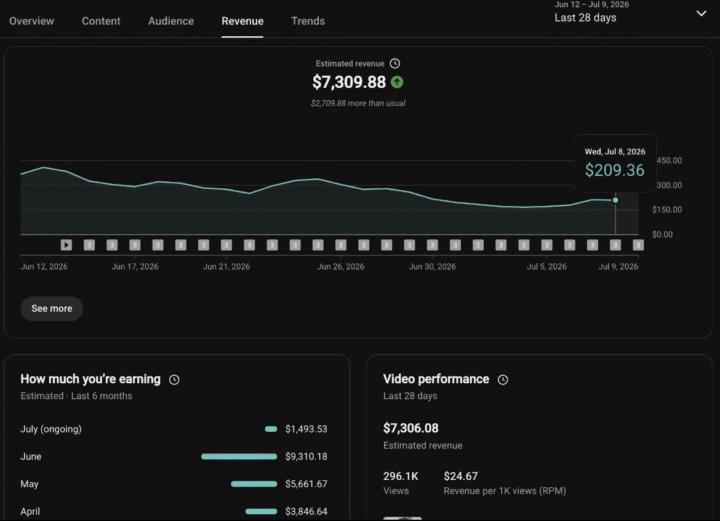Click the play marker icon under the chart
The width and height of the screenshot is (720, 521).
coord(66,245)
